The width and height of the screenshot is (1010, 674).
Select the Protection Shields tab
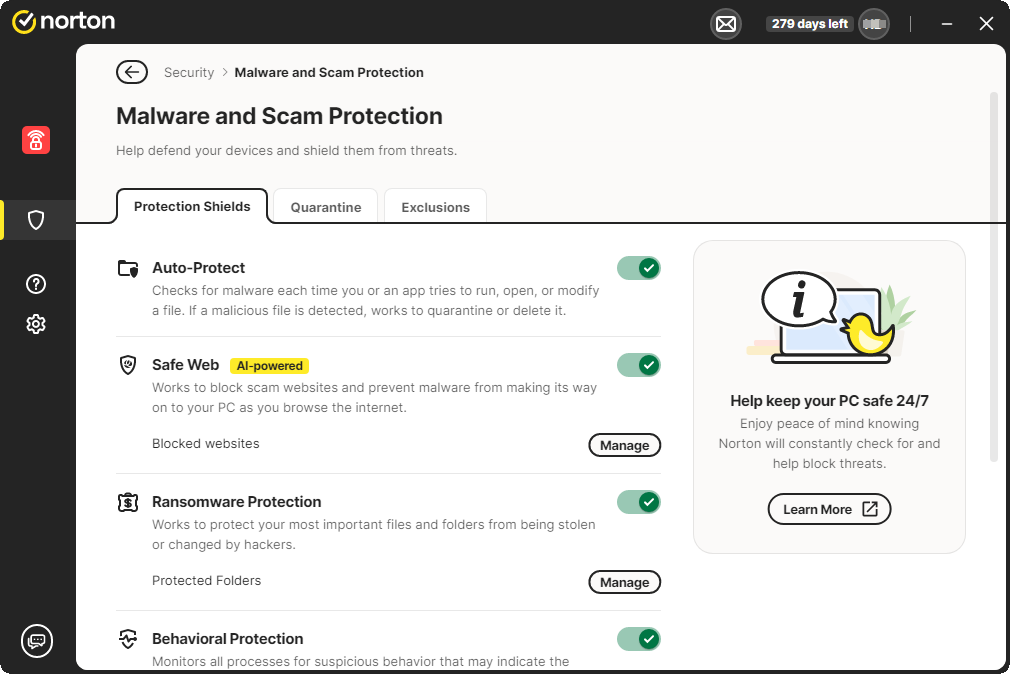[x=192, y=207]
